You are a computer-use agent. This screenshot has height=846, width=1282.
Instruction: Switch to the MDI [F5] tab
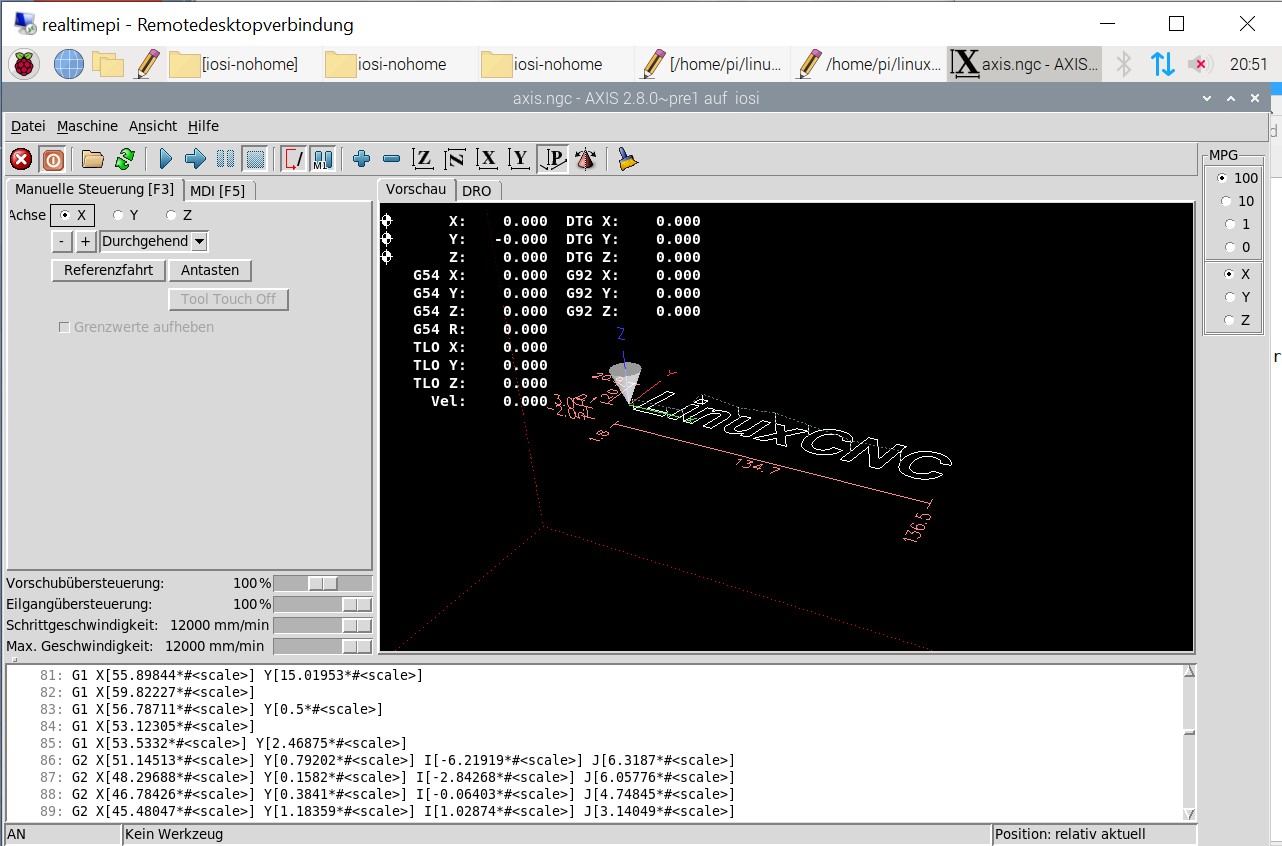(217, 190)
